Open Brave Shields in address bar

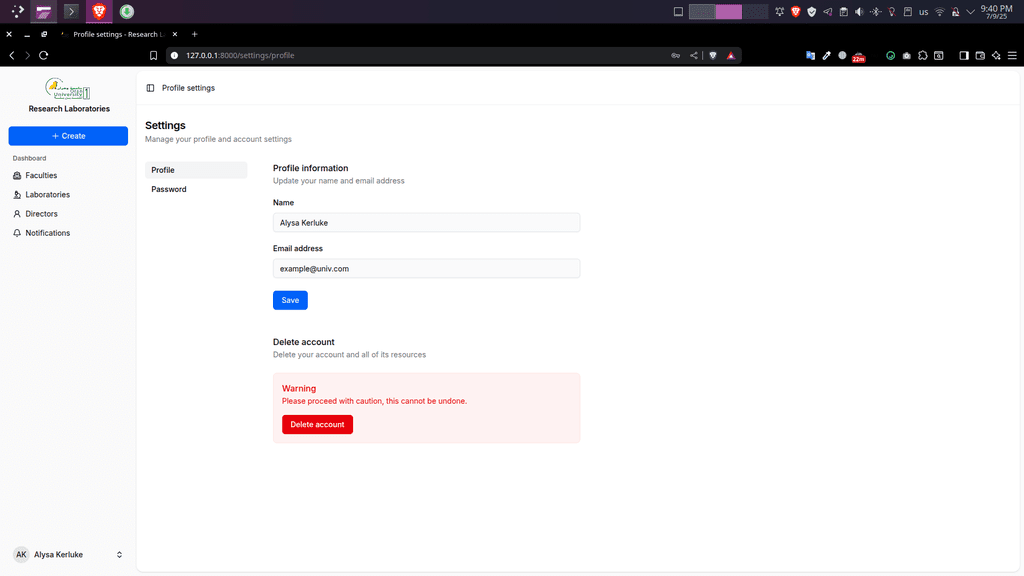(x=713, y=56)
